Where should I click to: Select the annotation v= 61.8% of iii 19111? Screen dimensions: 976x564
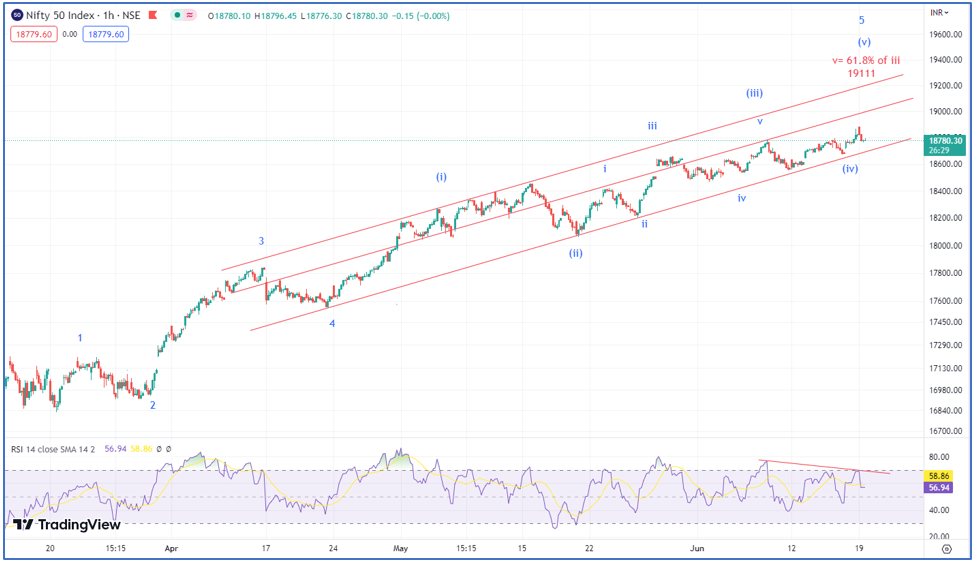[866, 67]
